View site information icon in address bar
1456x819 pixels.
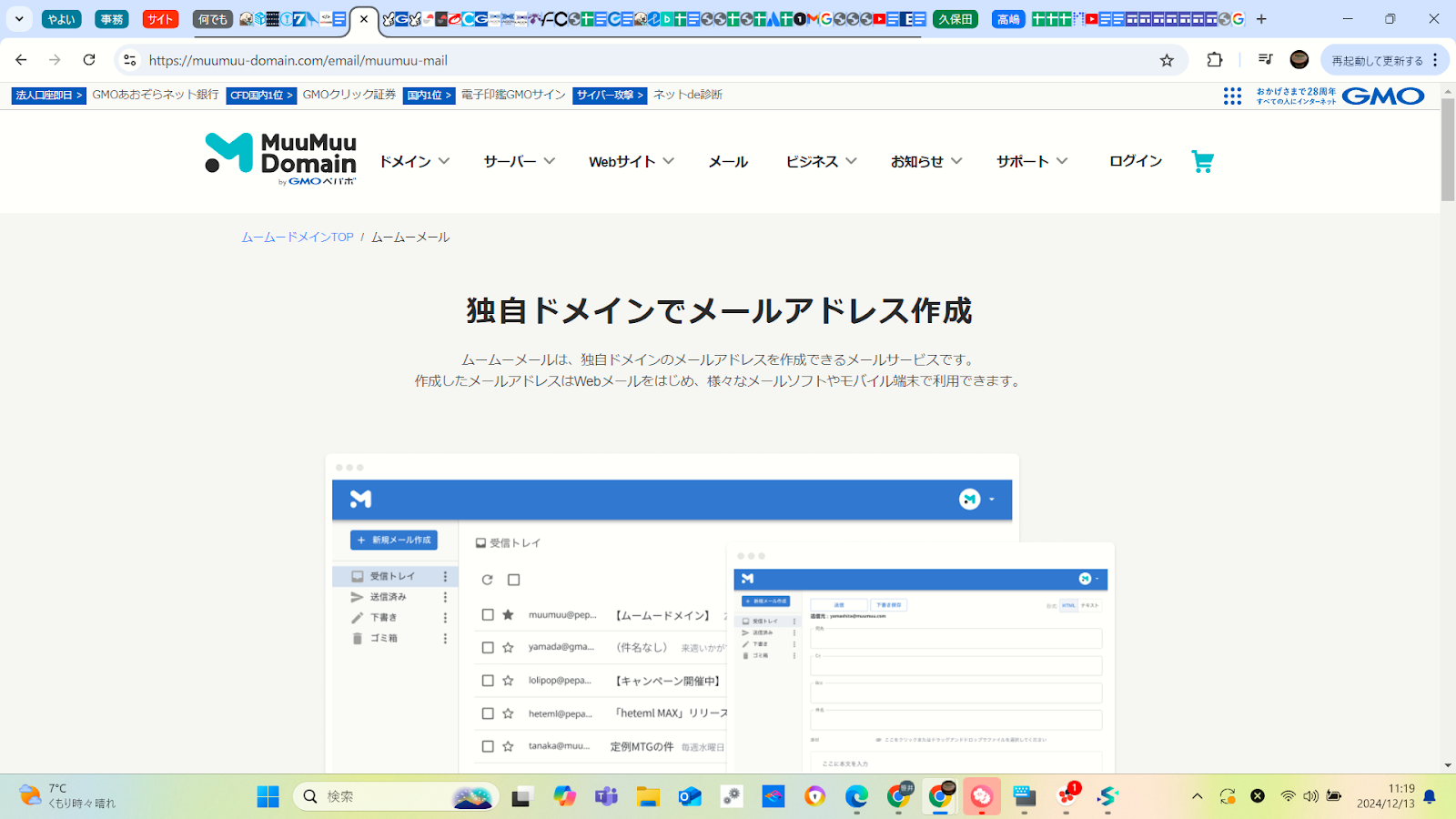[x=130, y=60]
